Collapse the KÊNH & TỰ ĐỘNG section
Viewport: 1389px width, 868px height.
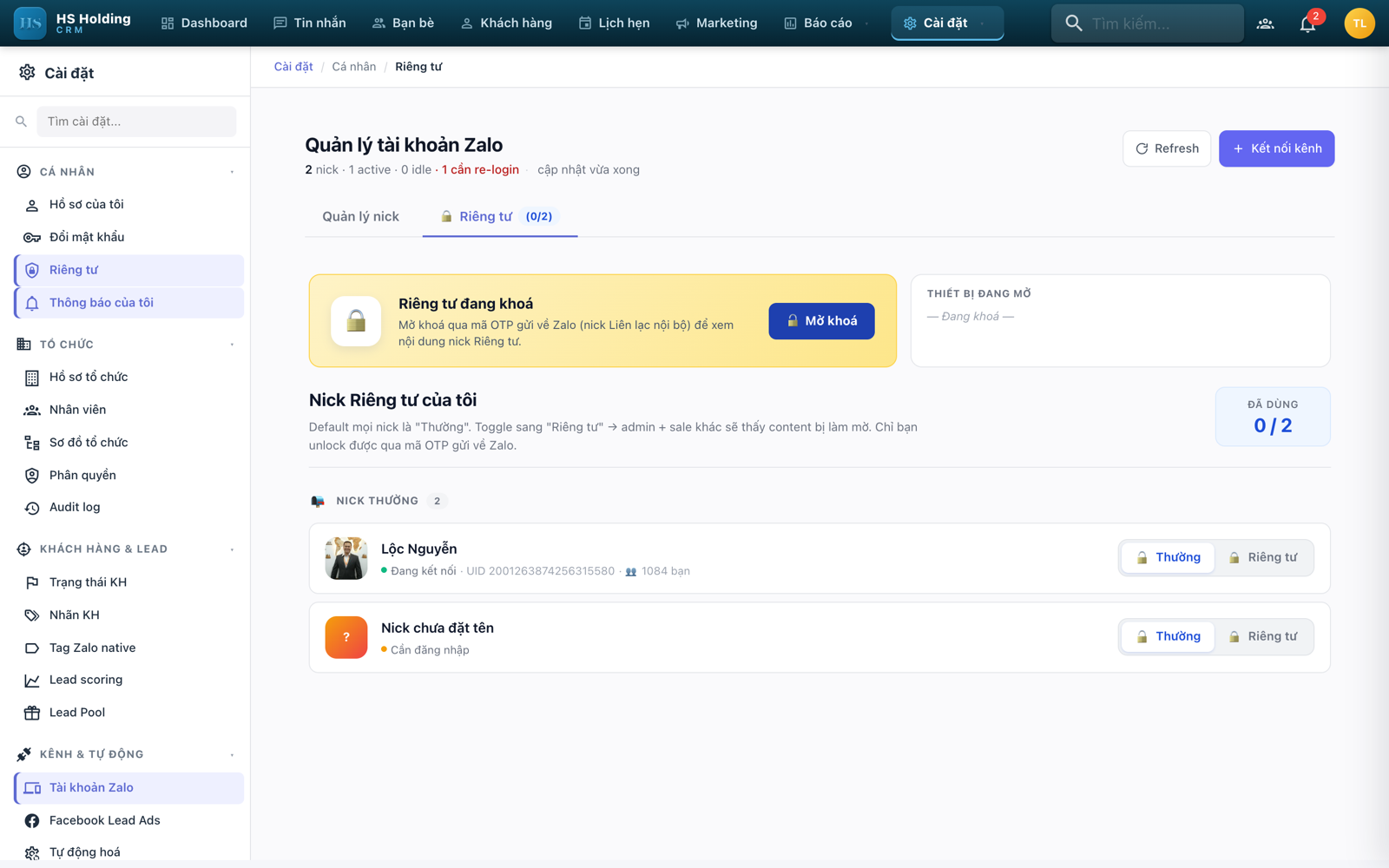pos(232,755)
